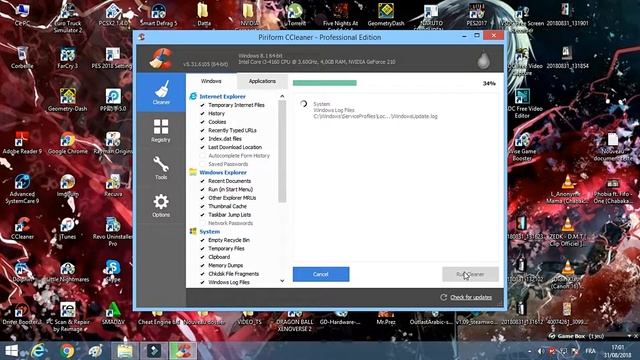640x360 pixels.
Task: Click Check for updates link
Action: click(x=471, y=297)
